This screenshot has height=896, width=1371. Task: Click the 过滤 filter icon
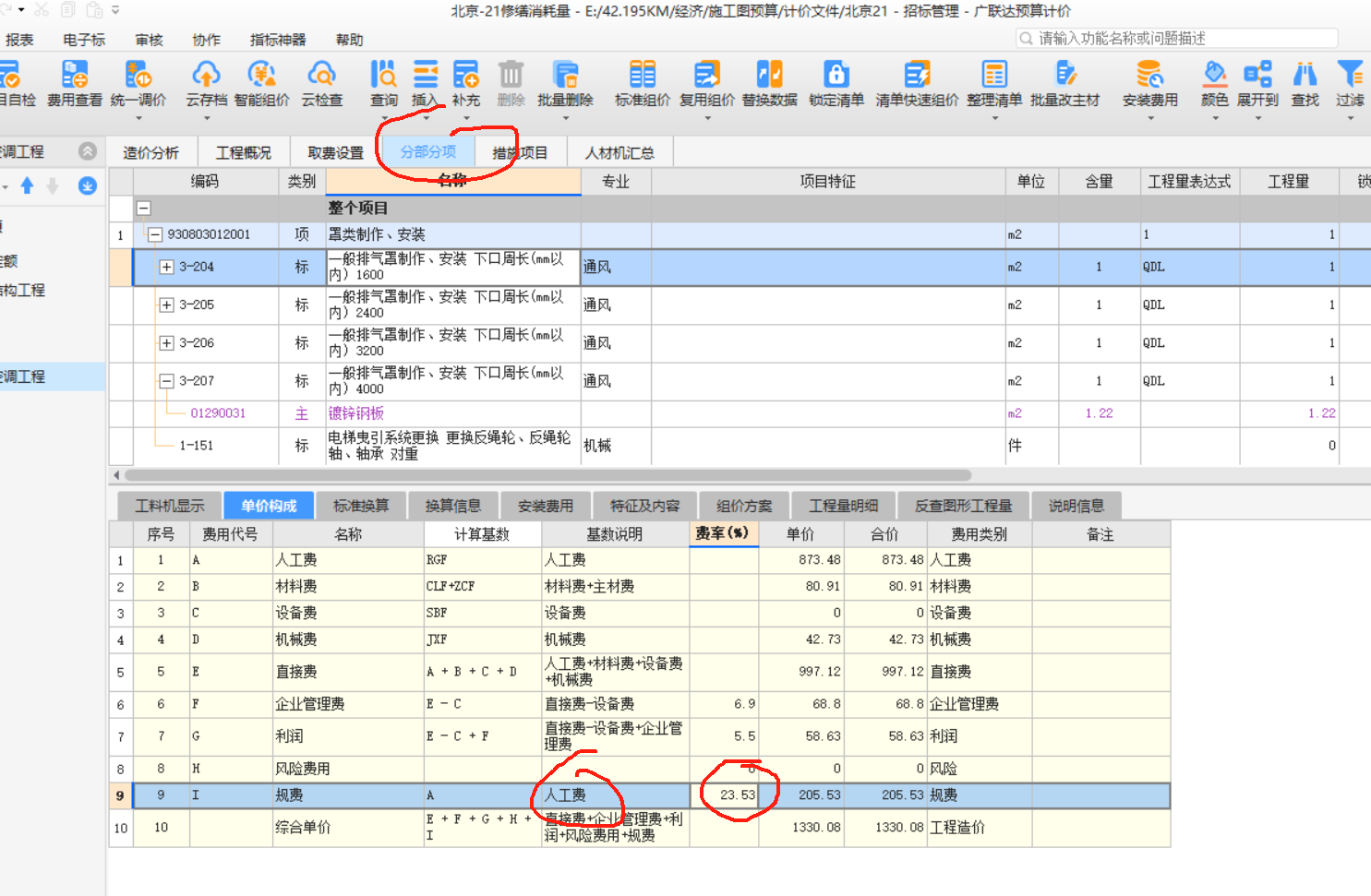pos(1350,83)
